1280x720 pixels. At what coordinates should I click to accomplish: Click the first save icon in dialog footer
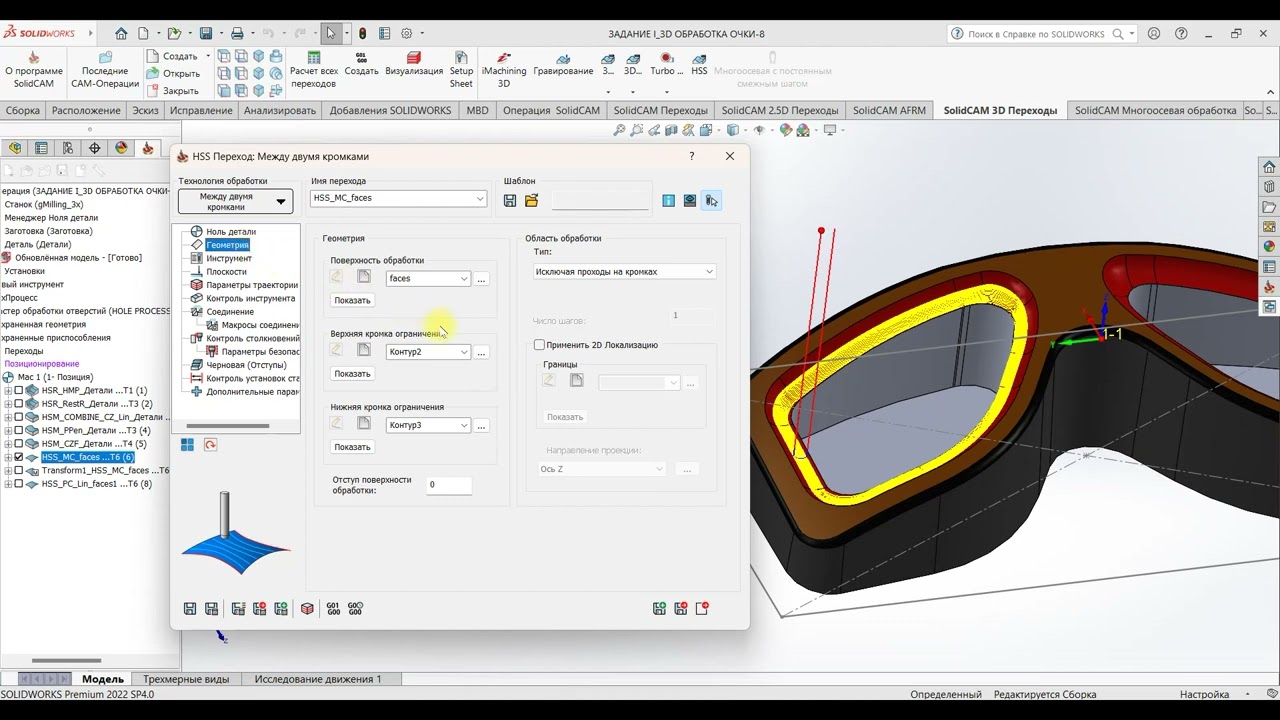tap(190, 608)
